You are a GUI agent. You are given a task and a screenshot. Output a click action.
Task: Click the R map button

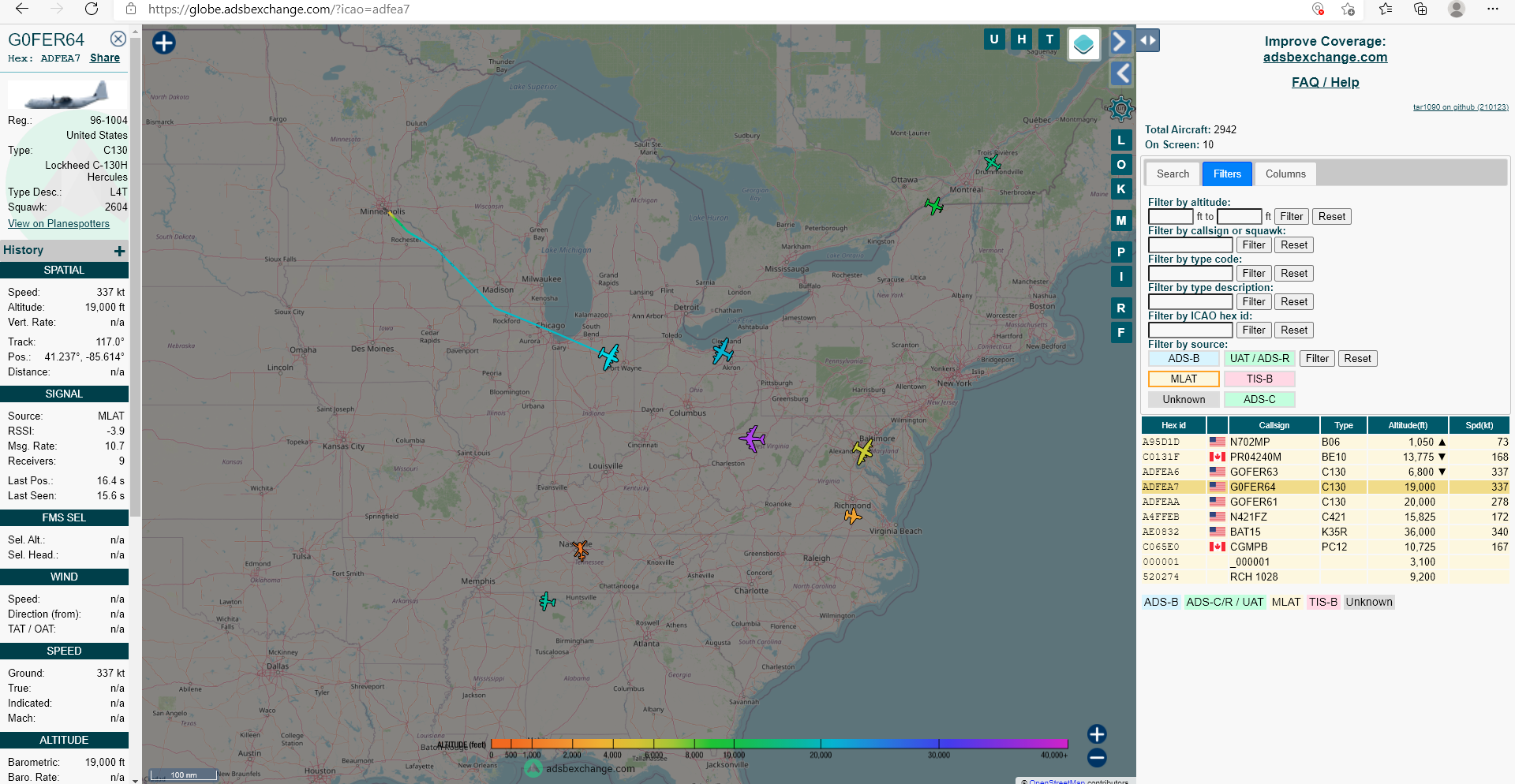1121,308
